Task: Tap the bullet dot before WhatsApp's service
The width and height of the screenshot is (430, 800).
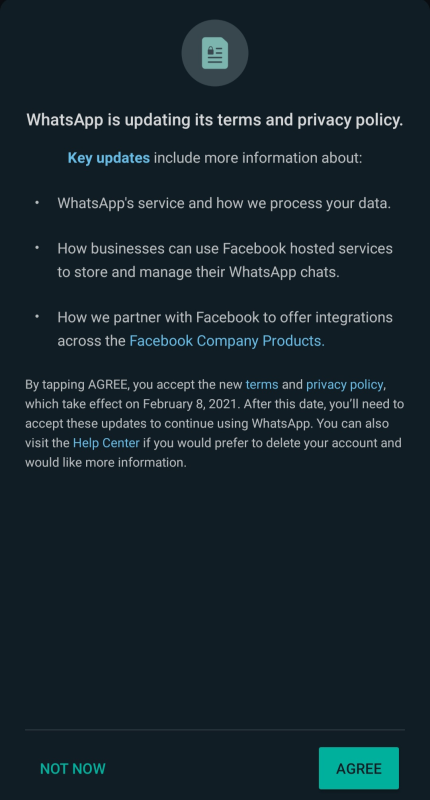Action: [37, 203]
